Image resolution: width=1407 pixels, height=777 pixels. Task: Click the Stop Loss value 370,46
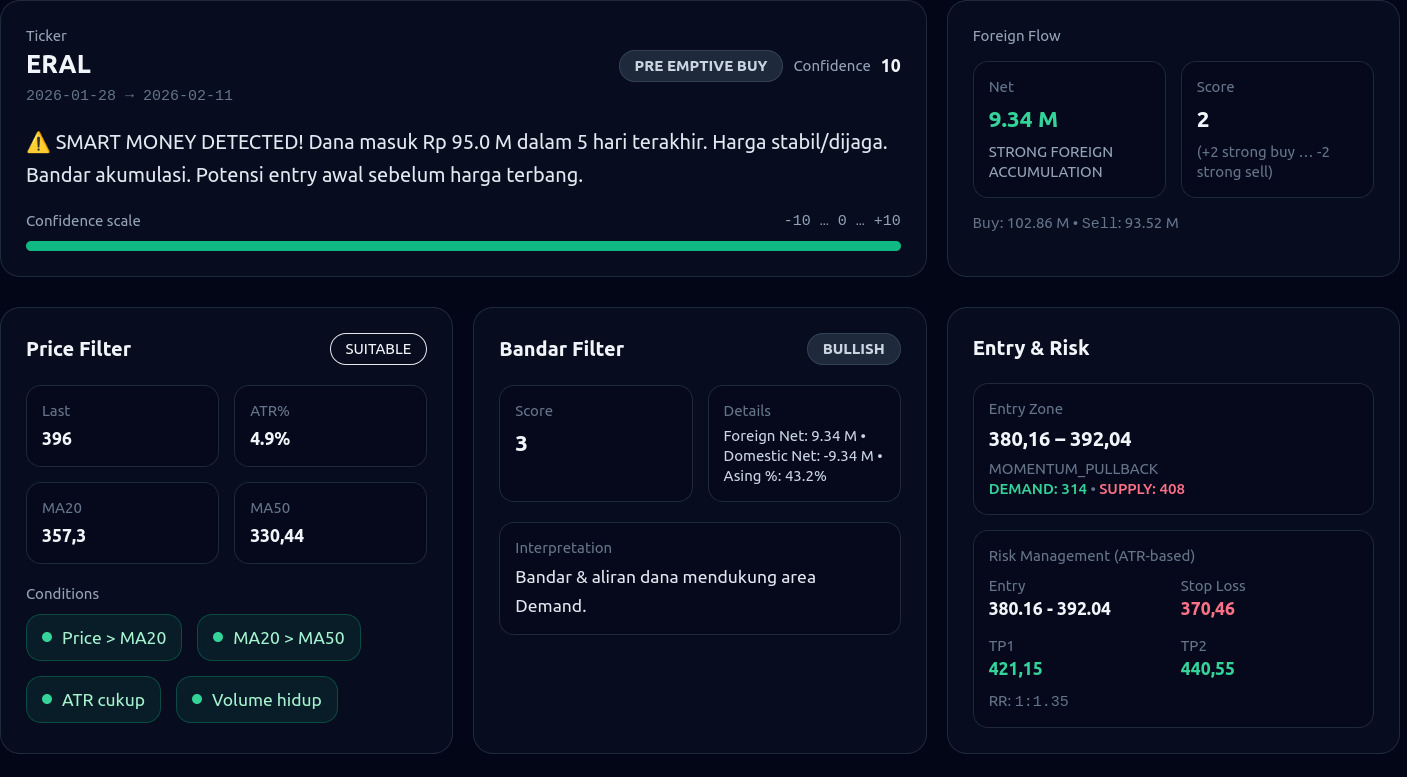click(1207, 609)
